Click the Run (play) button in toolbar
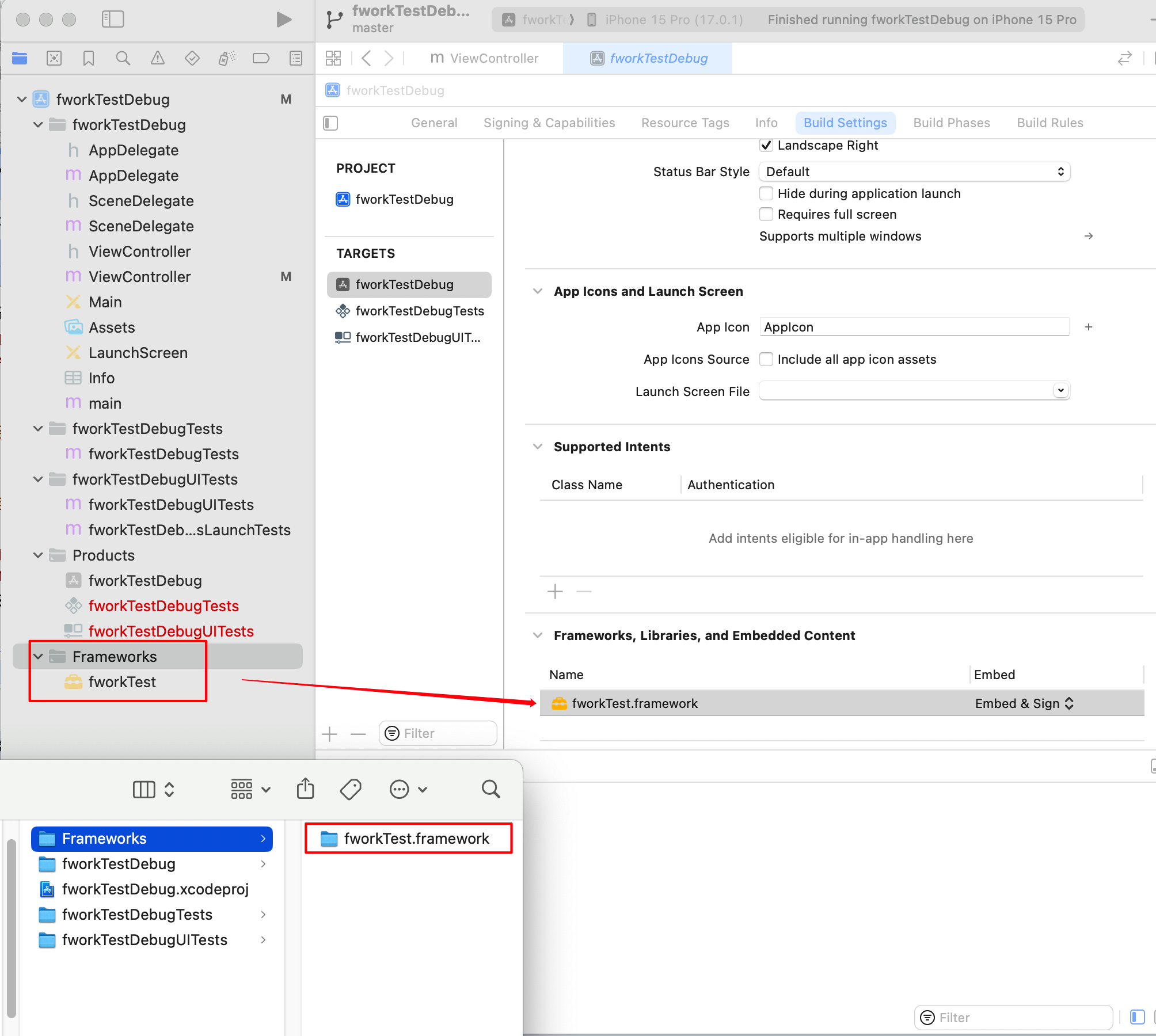 (283, 20)
